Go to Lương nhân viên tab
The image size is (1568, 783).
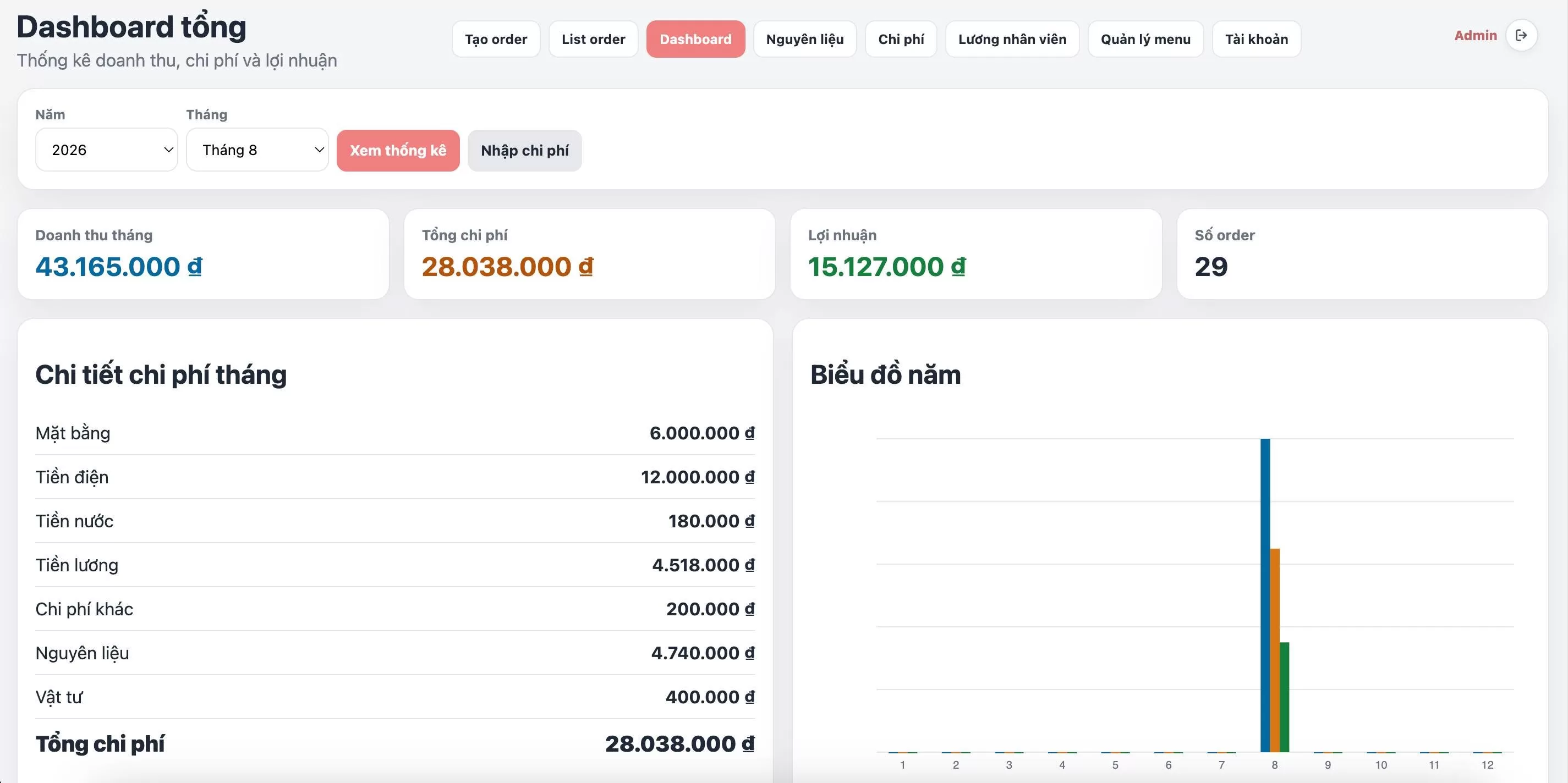point(1012,39)
